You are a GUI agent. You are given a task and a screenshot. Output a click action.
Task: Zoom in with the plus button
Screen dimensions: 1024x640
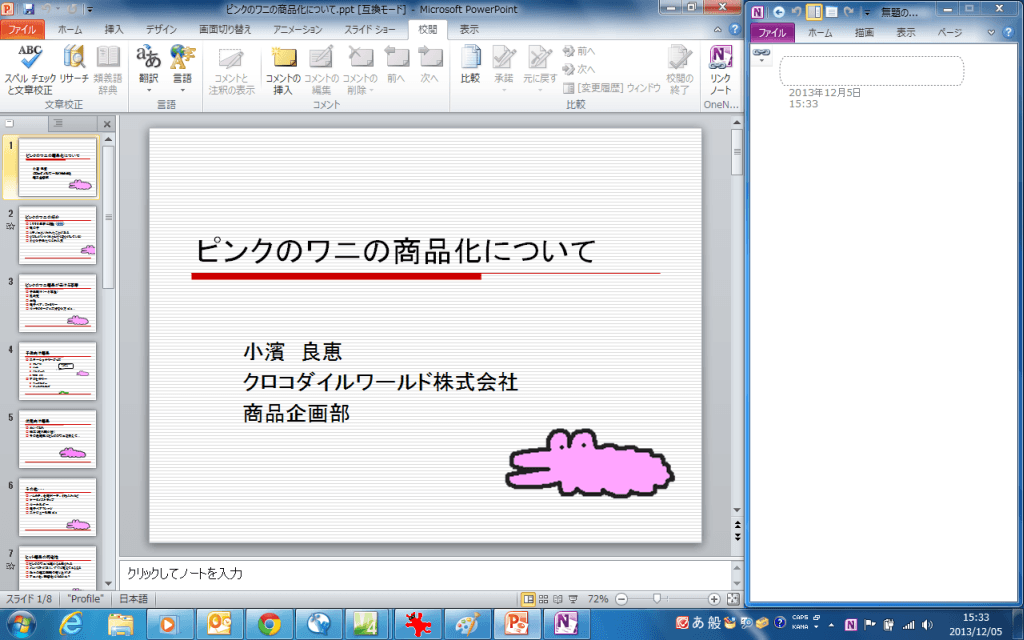click(x=714, y=599)
